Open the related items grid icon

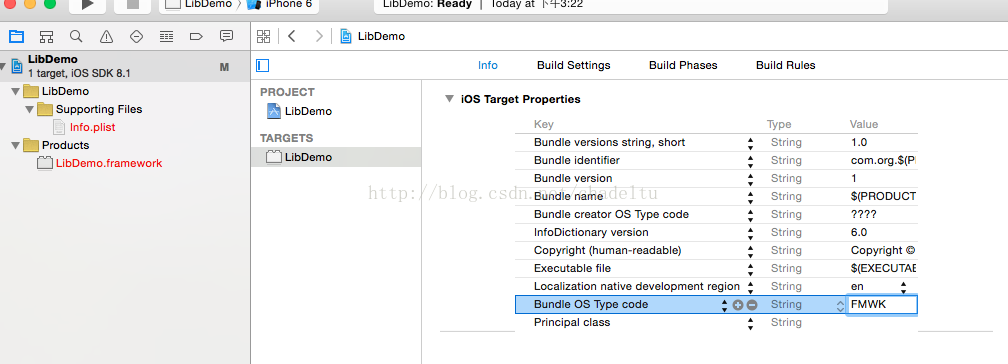pyautogui.click(x=263, y=36)
